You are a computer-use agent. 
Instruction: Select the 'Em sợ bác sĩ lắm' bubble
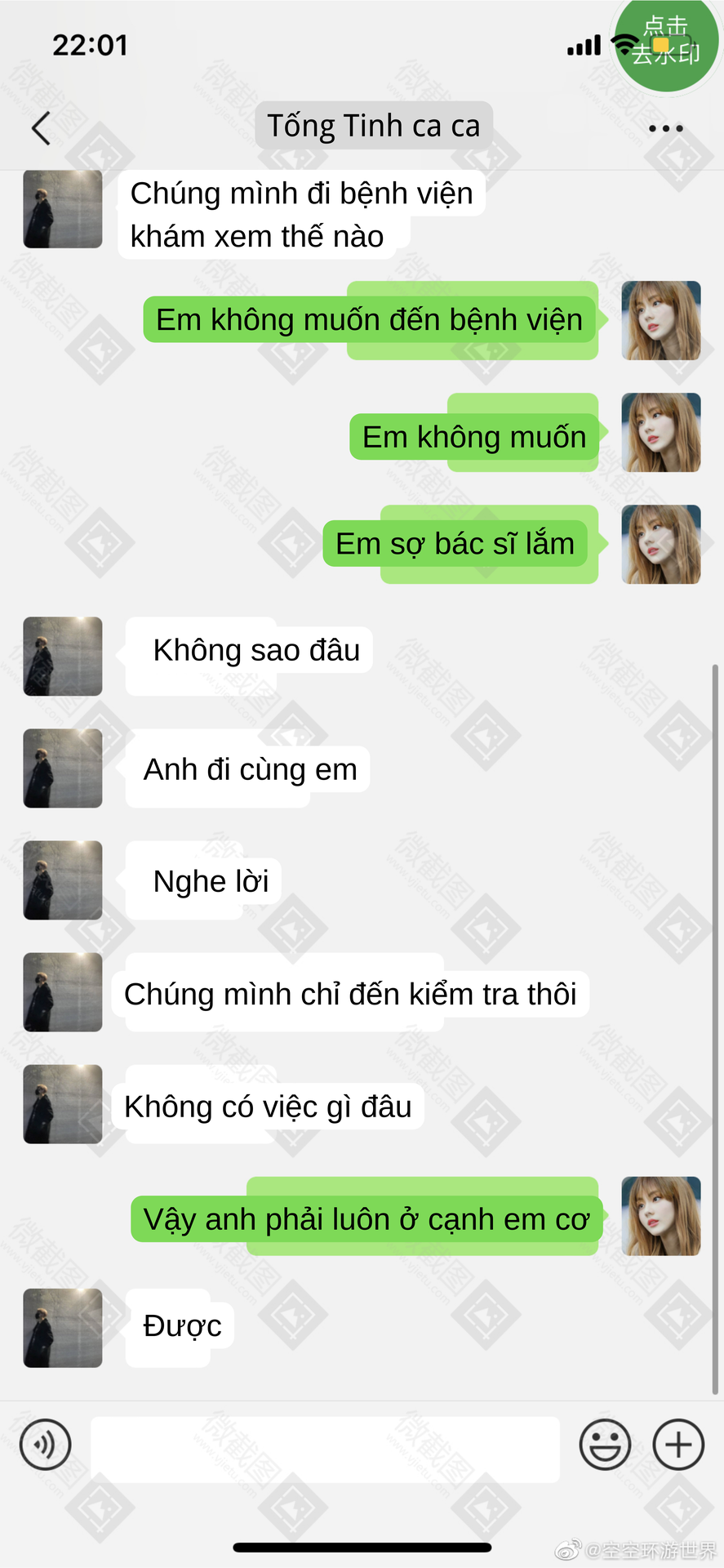pos(455,544)
